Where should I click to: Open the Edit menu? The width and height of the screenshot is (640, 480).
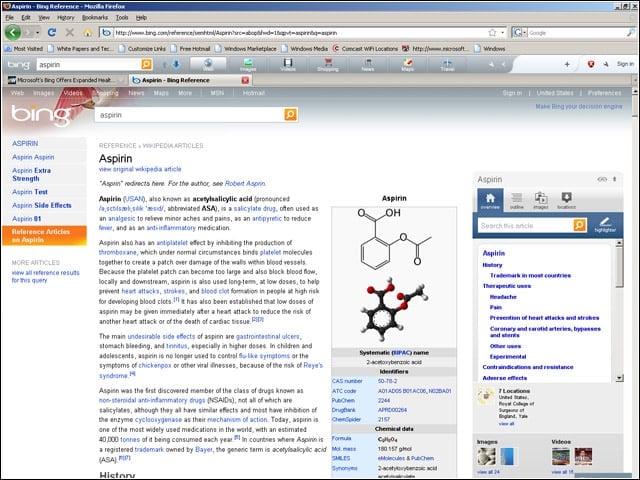[x=26, y=18]
